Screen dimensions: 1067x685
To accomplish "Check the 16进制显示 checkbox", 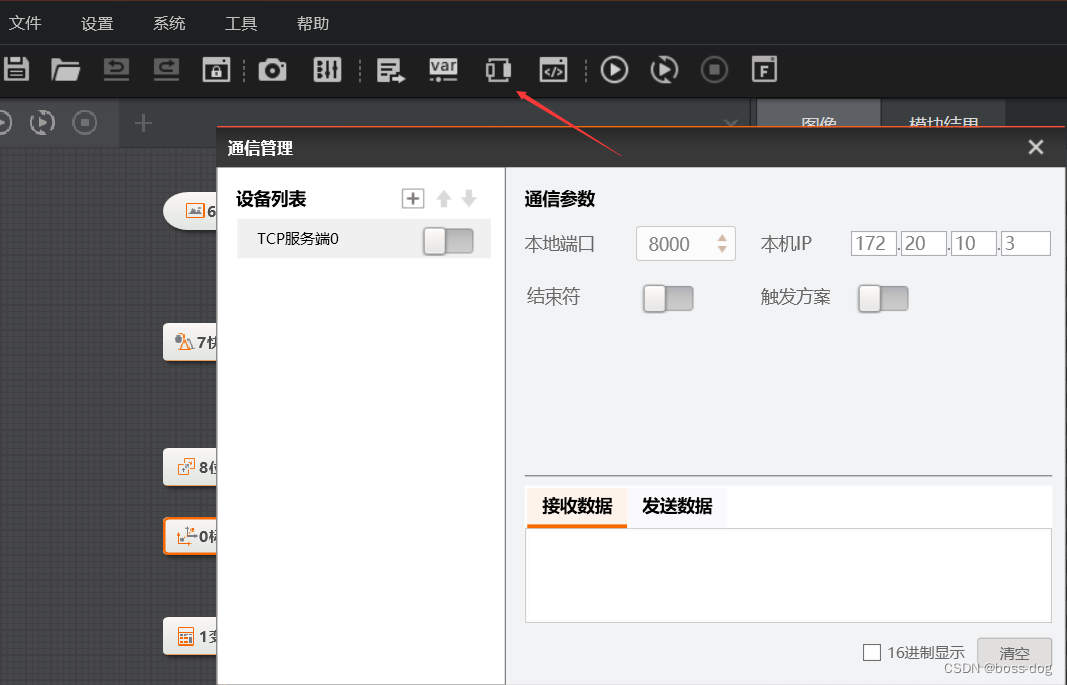I will point(871,652).
